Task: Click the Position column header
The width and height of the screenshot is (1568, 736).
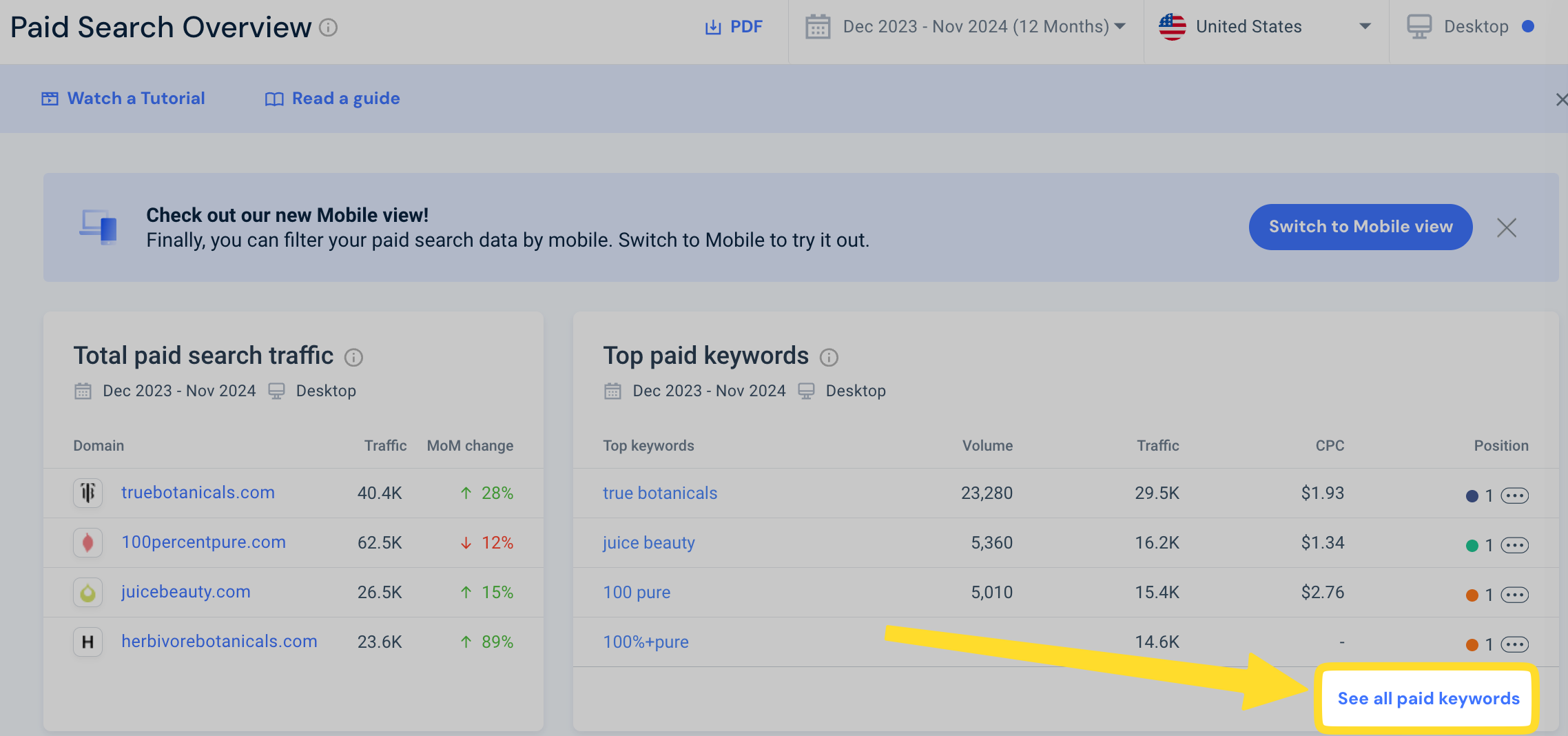Action: [x=1501, y=446]
